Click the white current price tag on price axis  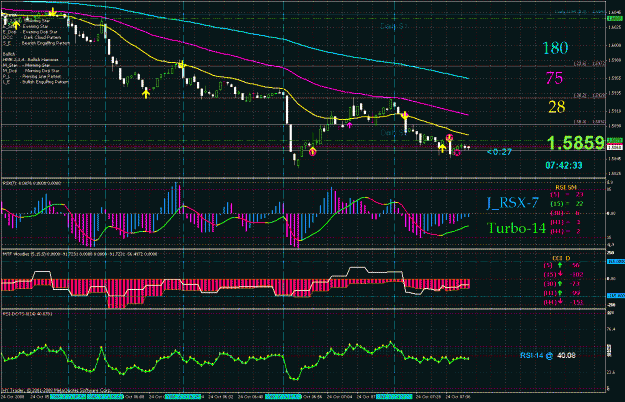[615, 148]
